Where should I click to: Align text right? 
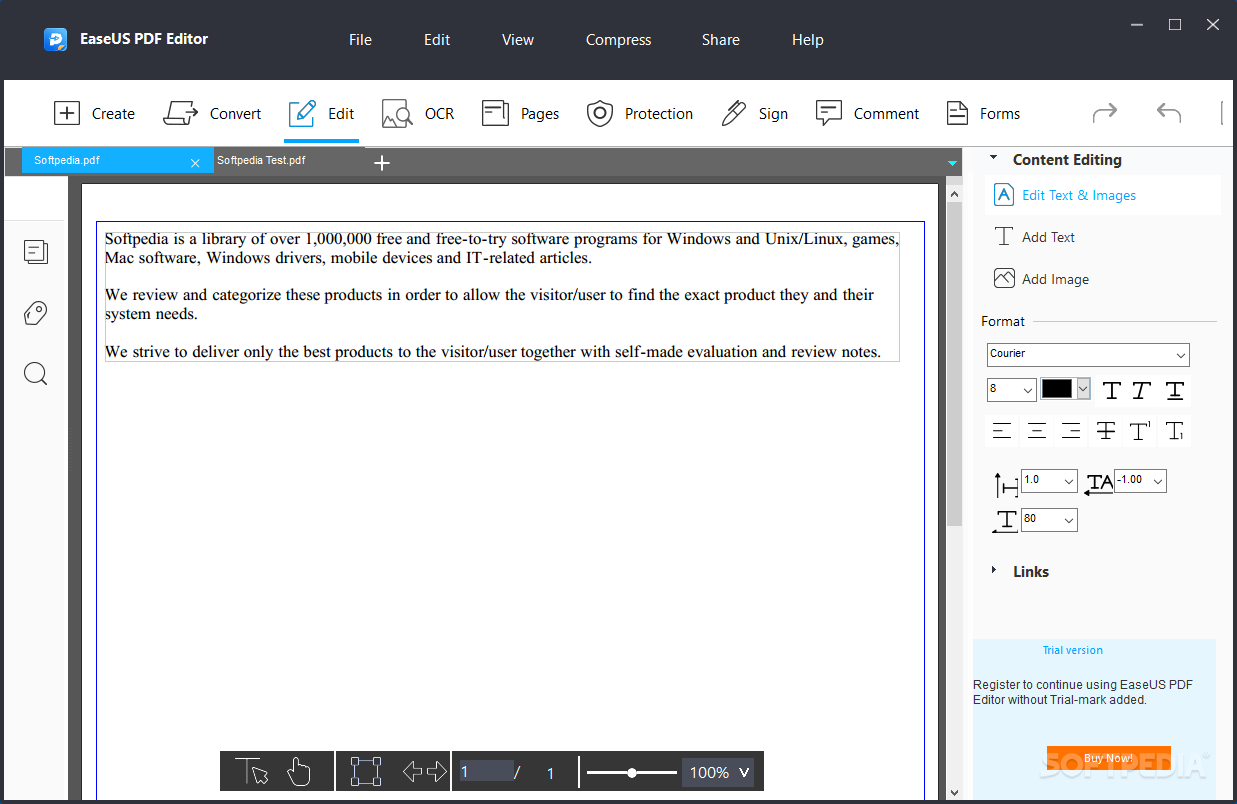(1071, 431)
